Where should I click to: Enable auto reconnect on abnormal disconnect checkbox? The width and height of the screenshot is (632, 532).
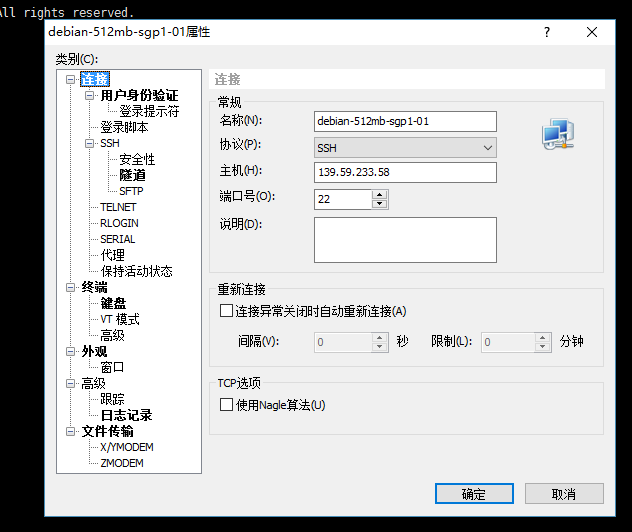[x=226, y=311]
